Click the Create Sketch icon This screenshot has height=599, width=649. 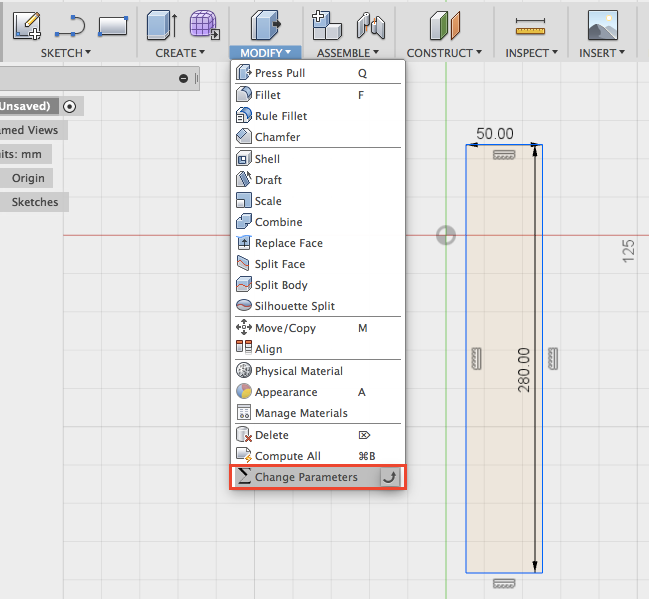(x=27, y=26)
